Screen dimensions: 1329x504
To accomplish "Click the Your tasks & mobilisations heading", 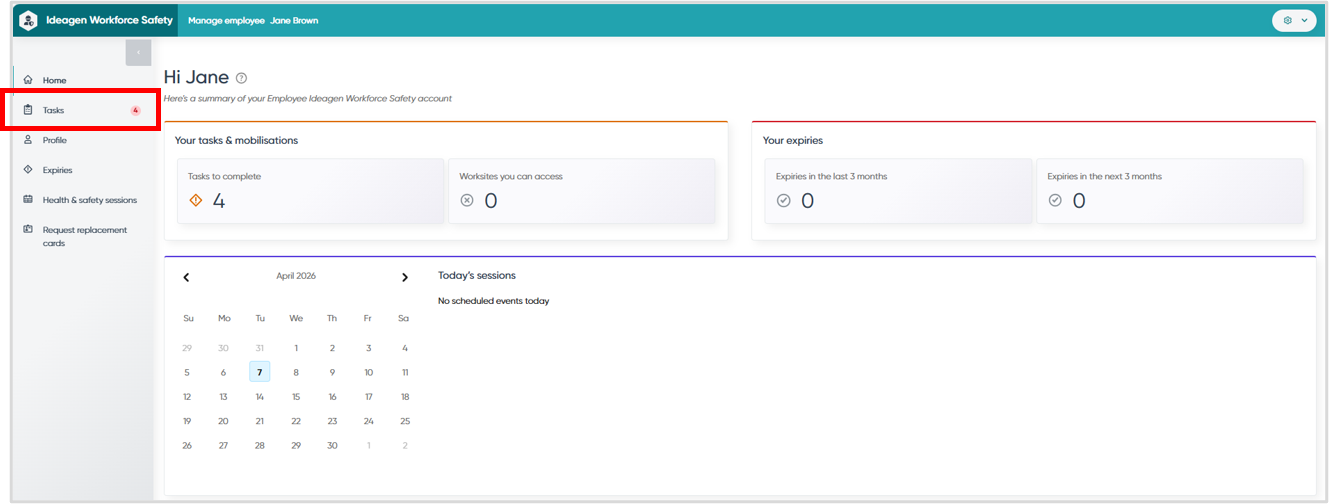I will click(236, 140).
